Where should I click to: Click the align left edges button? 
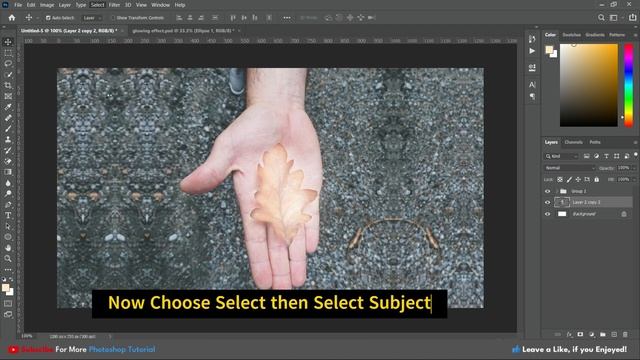(179, 18)
